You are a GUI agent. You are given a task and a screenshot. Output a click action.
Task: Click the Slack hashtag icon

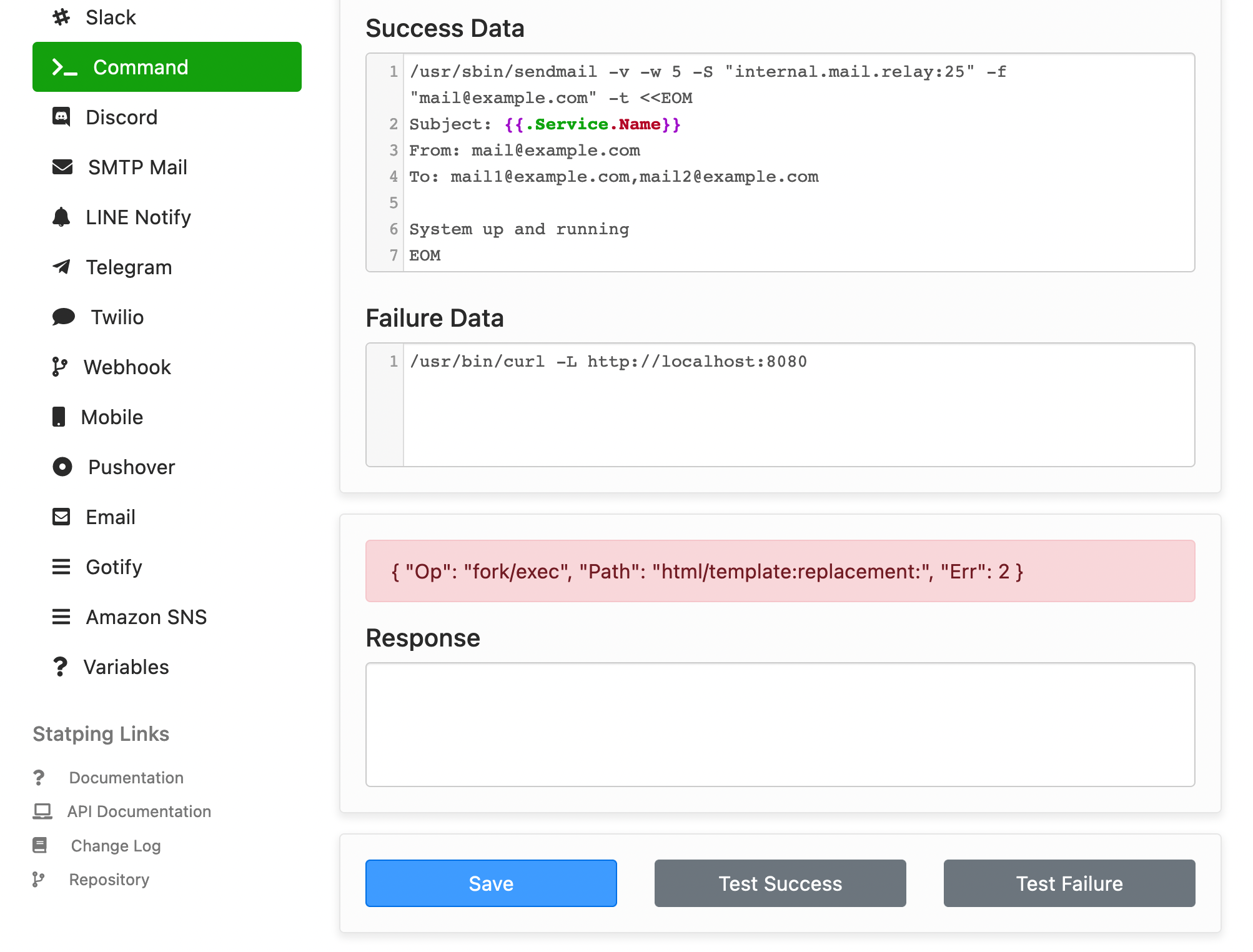pyautogui.click(x=61, y=17)
